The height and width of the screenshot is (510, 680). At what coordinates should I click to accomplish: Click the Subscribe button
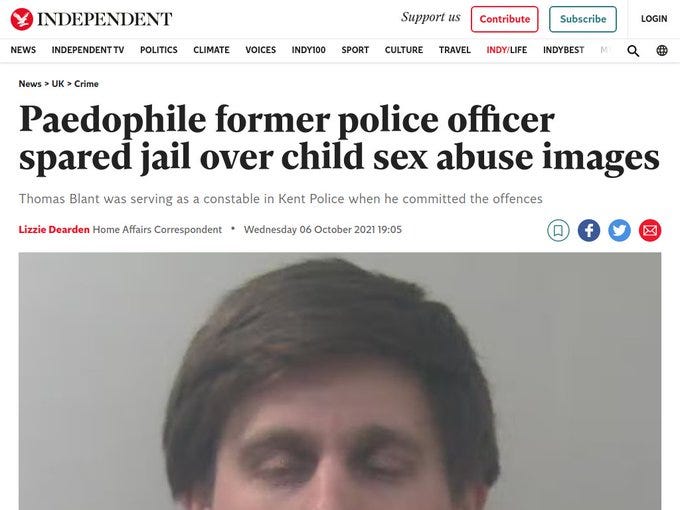pyautogui.click(x=583, y=19)
